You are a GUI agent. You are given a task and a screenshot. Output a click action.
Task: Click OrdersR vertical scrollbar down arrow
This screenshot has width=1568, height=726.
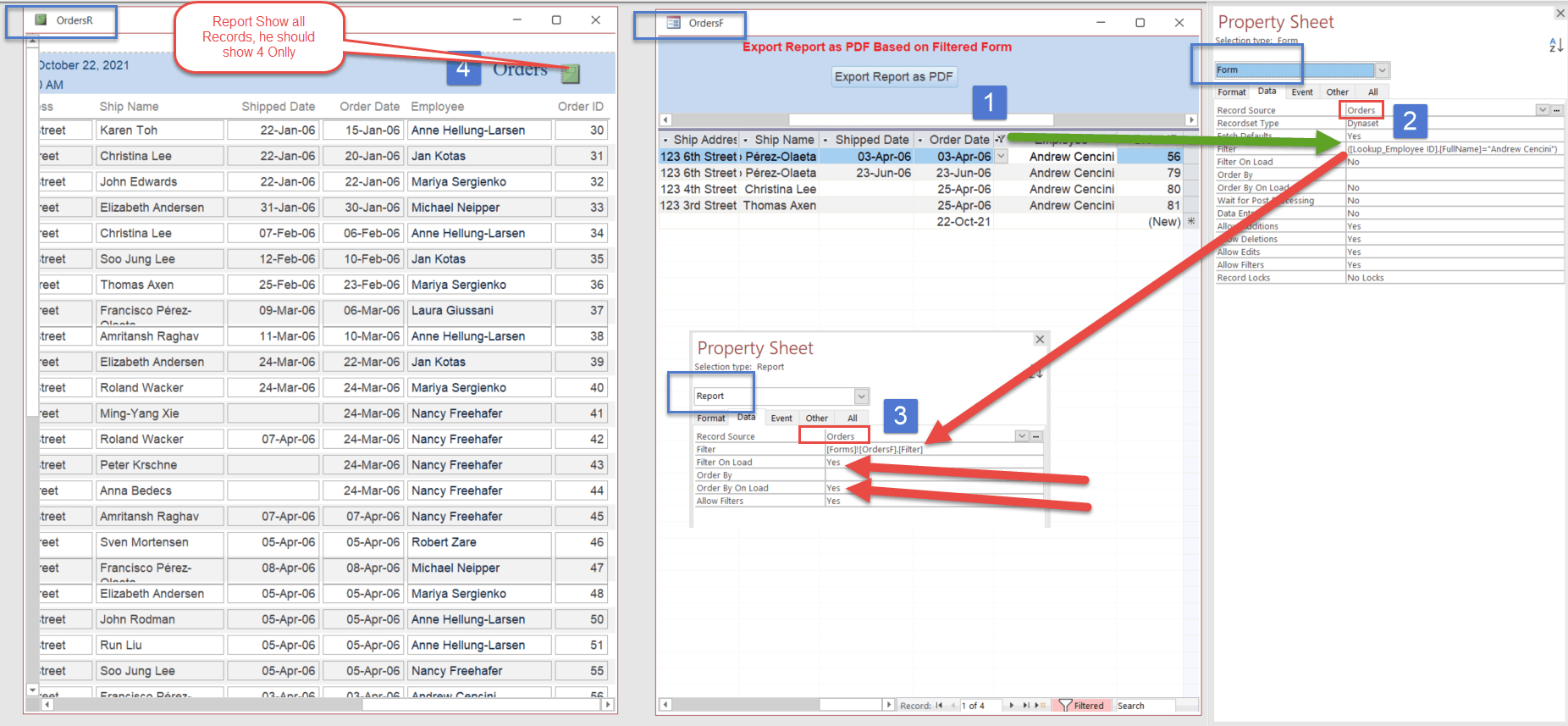[x=32, y=690]
